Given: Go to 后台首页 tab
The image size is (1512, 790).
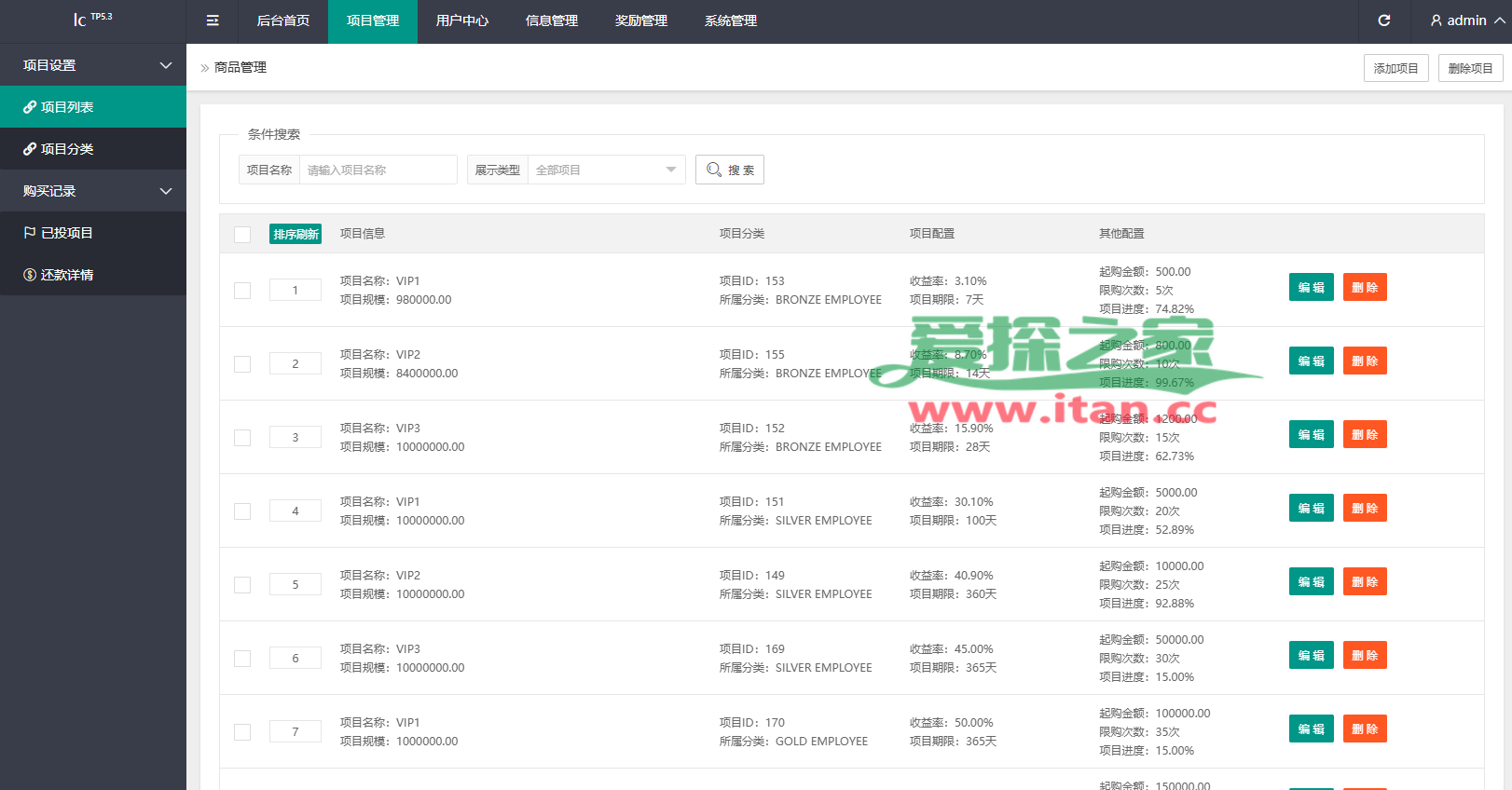Looking at the screenshot, I should click(x=283, y=21).
